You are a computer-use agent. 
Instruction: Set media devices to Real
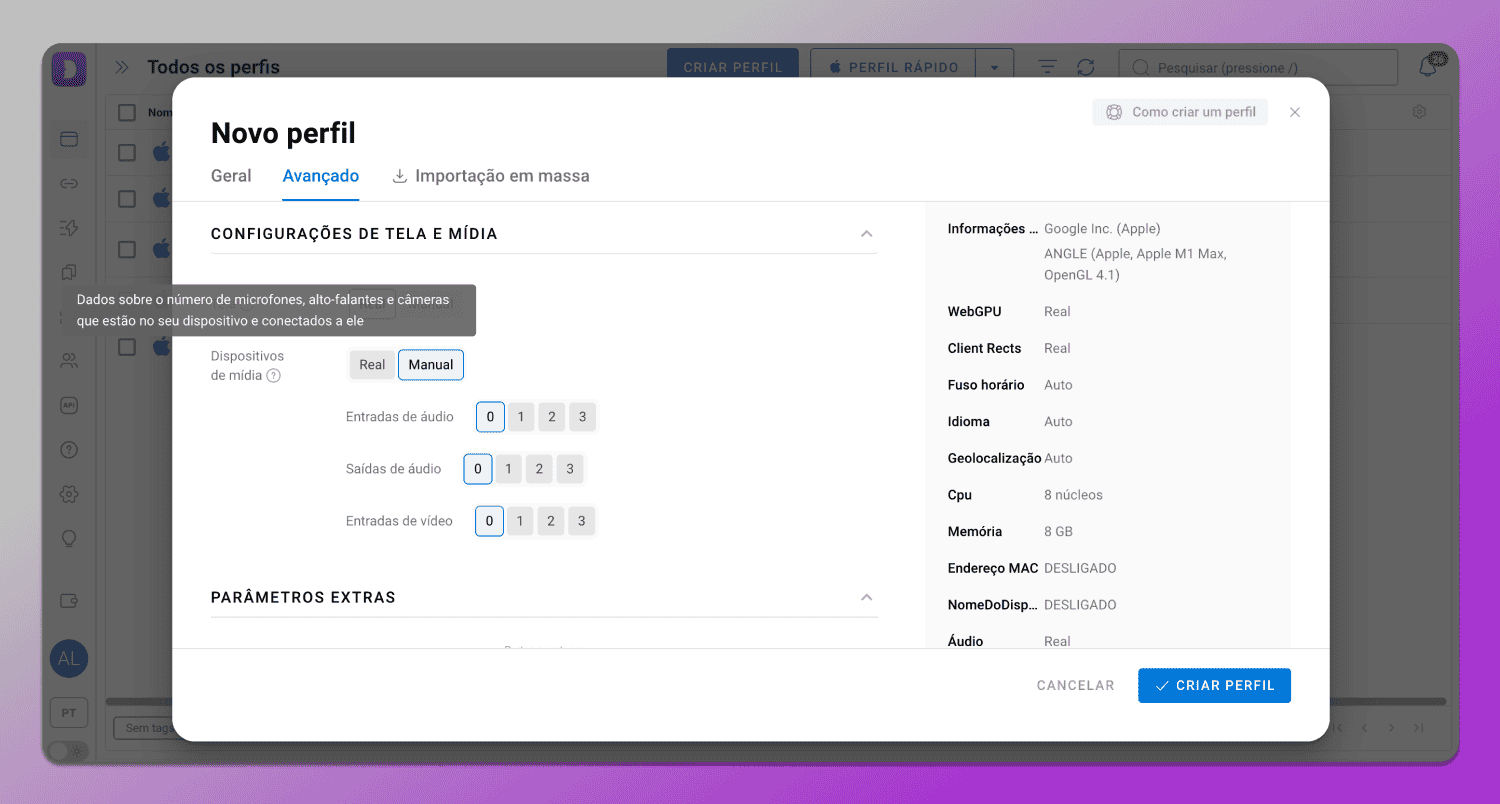coord(372,365)
